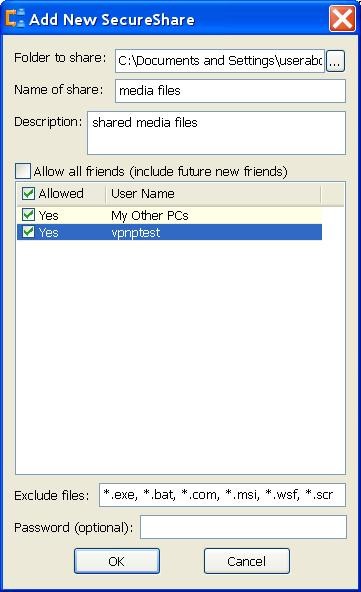Select the My Other PCs row

click(170, 215)
